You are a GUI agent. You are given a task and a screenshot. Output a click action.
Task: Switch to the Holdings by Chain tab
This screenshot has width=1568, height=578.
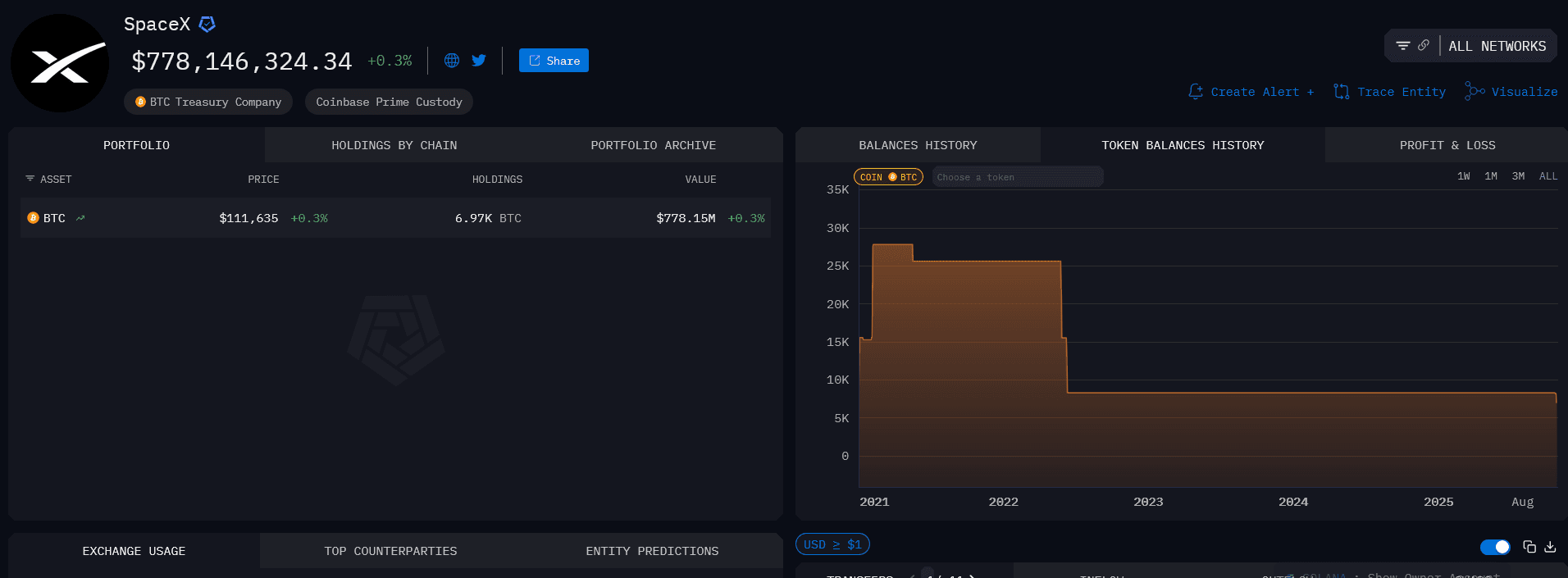pos(394,145)
